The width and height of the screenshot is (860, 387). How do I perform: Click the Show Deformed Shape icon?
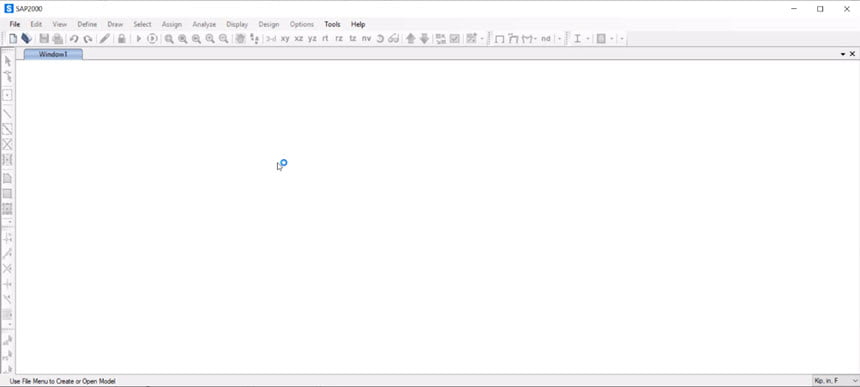pyautogui.click(x=513, y=39)
